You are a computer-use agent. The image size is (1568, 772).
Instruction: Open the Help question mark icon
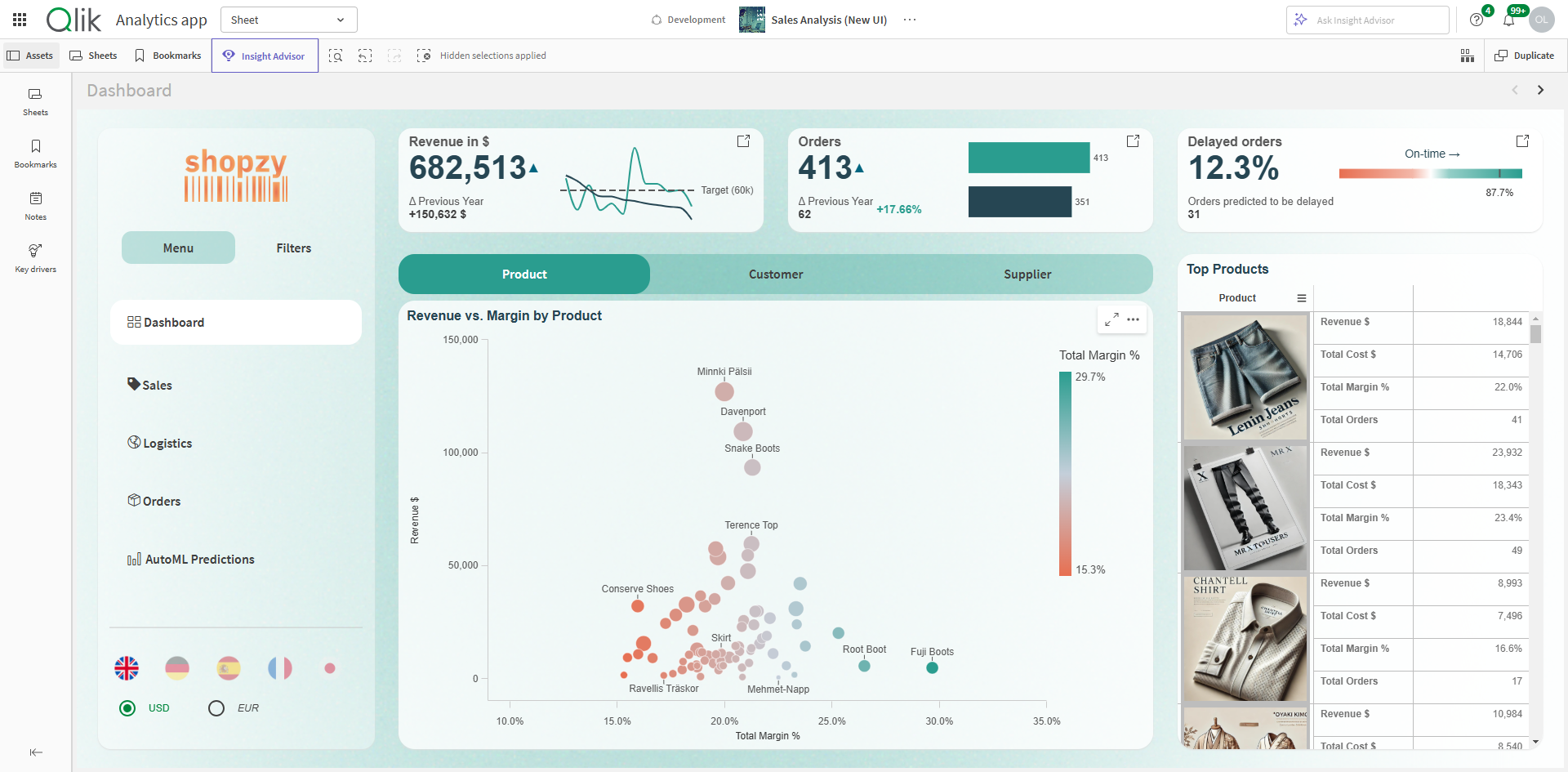click(x=1477, y=20)
